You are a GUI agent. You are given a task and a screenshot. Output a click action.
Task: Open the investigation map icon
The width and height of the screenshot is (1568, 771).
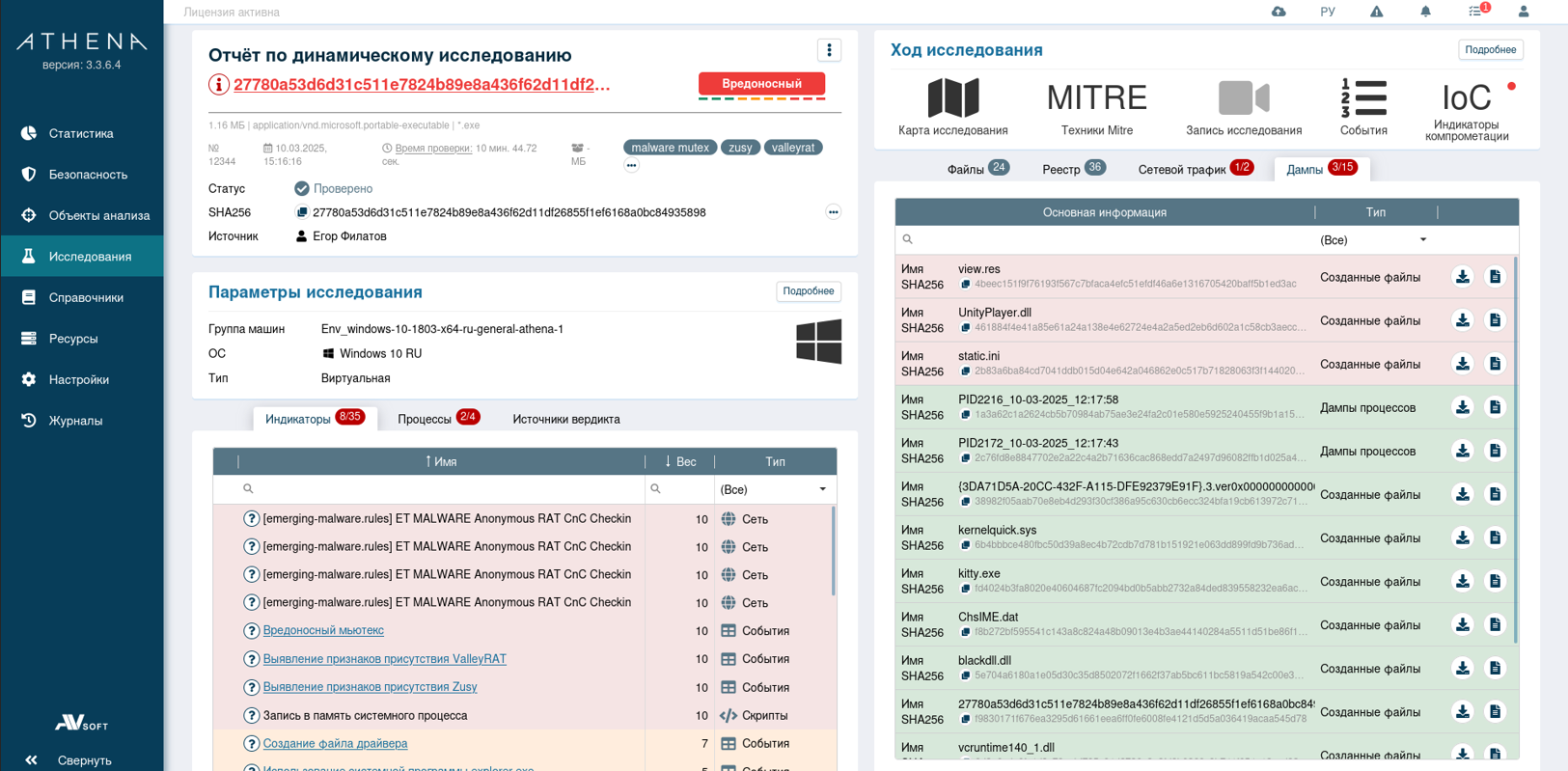(952, 98)
